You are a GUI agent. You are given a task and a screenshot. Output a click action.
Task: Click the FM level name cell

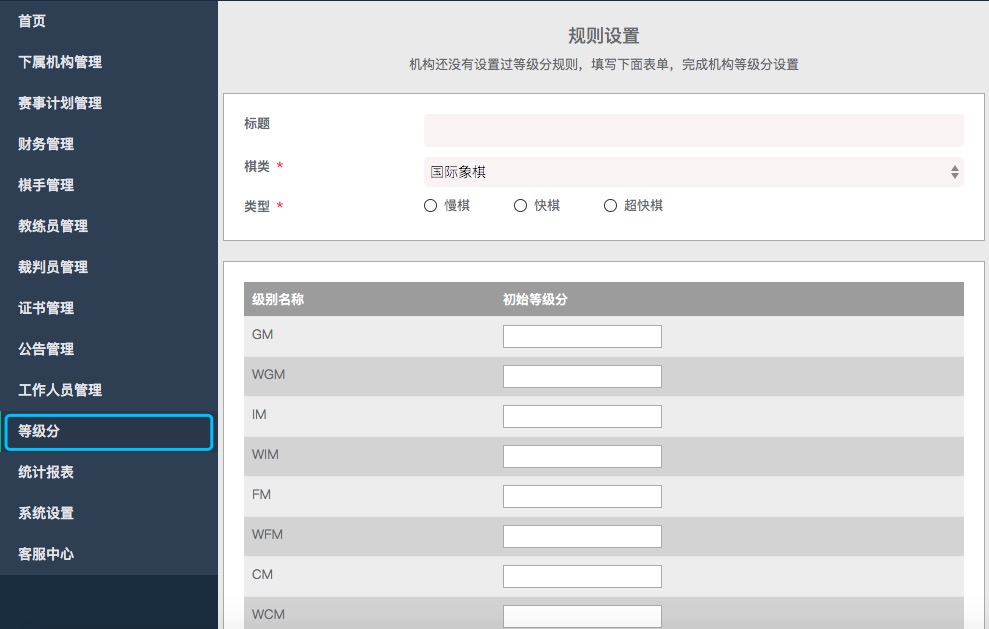(x=261, y=494)
